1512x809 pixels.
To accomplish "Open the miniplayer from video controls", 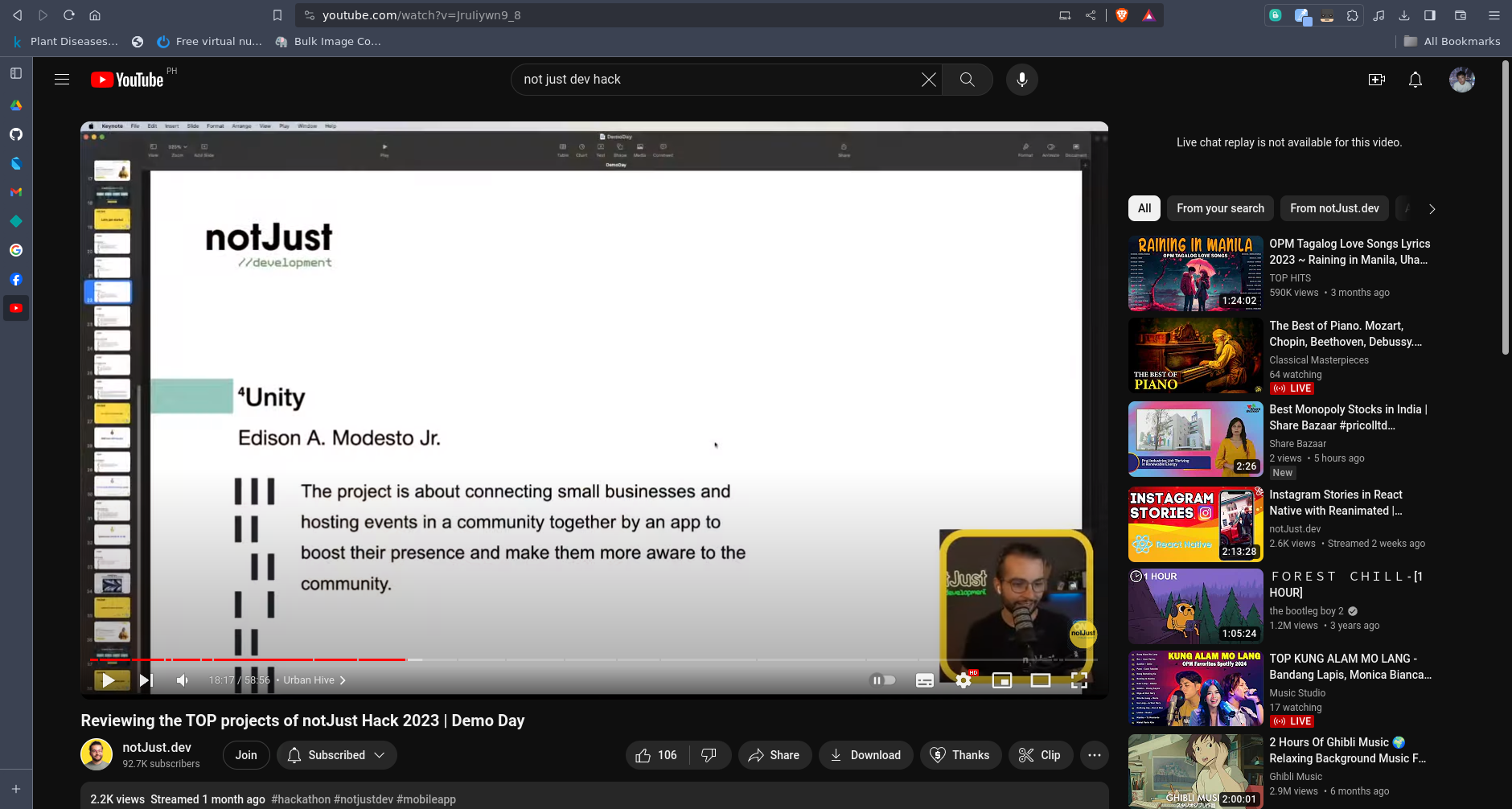I will [1001, 680].
